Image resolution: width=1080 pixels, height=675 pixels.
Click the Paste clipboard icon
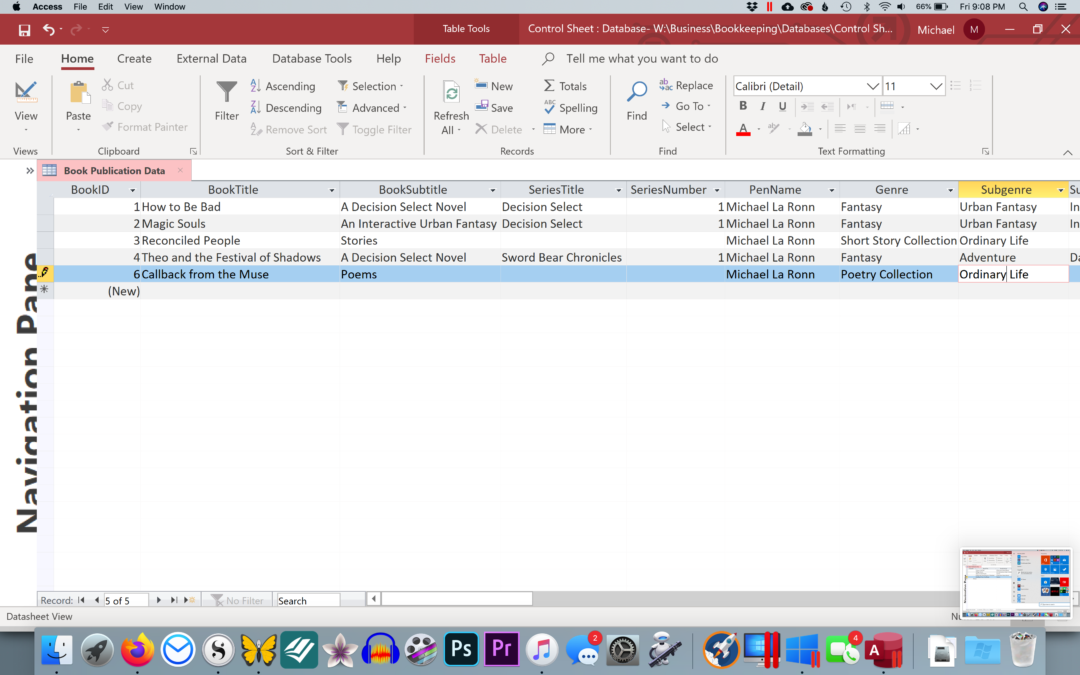(x=79, y=92)
